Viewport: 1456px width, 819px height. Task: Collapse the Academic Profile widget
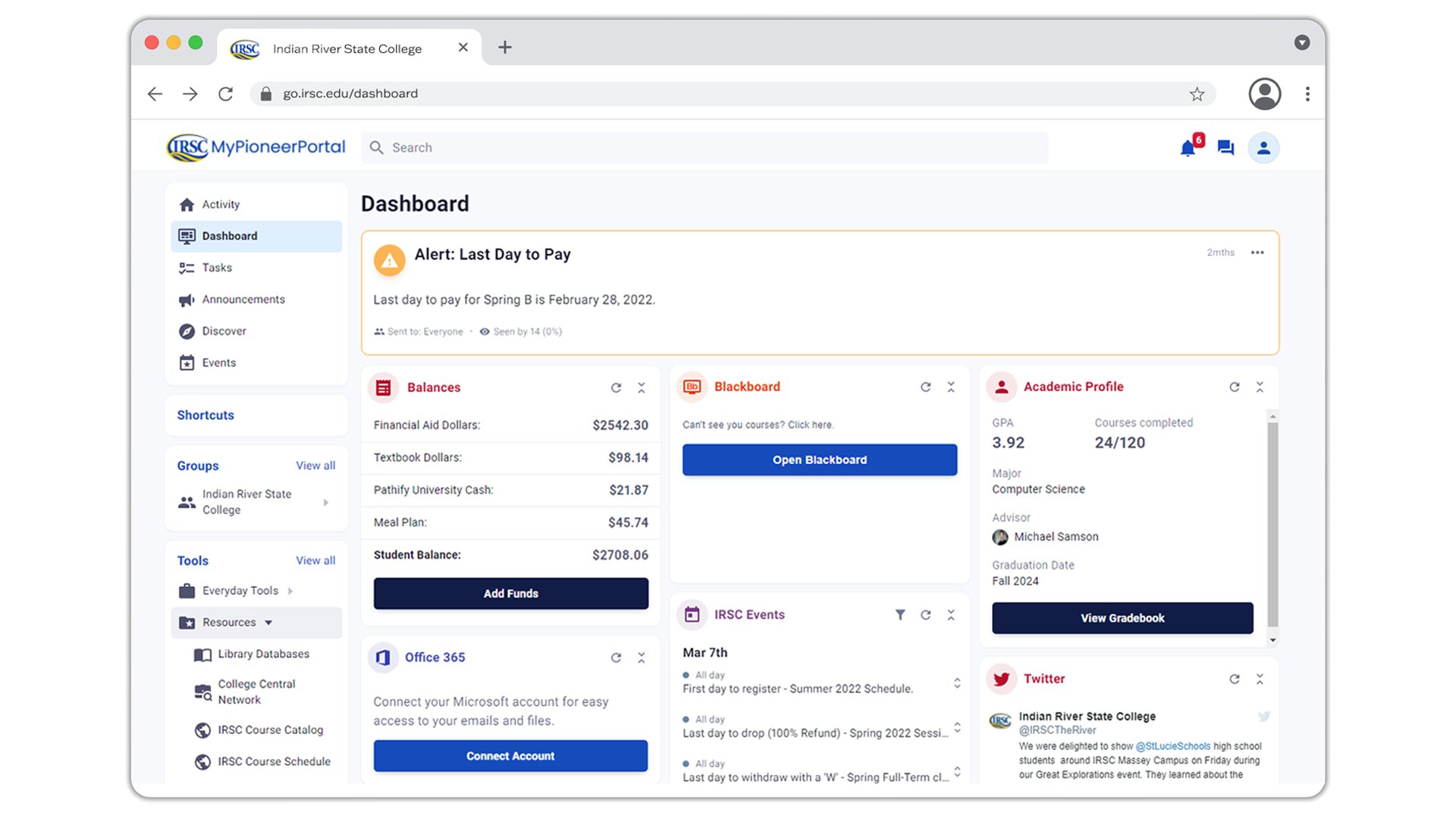coord(1260,387)
